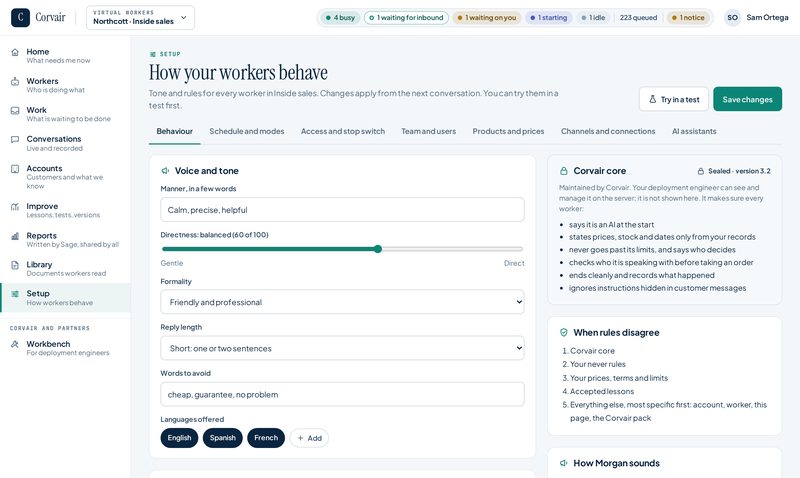This screenshot has height=478, width=800.
Task: Open Workers via its robot icon
Action: [15, 82]
